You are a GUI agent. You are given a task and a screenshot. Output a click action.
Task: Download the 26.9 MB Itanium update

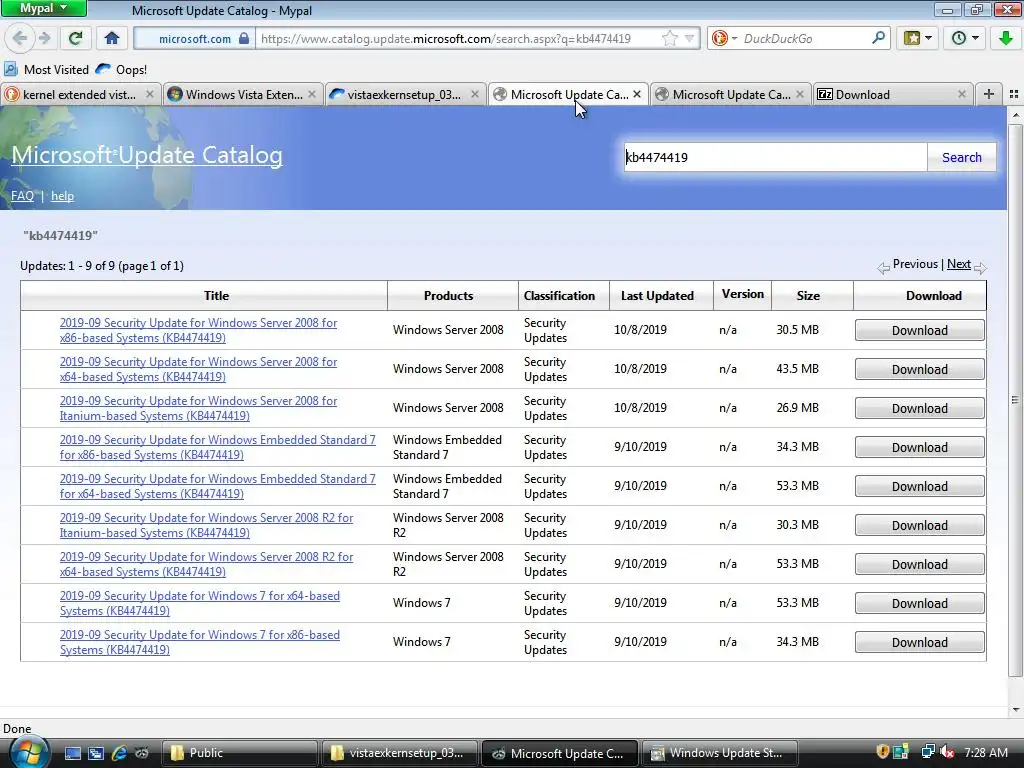tap(920, 408)
